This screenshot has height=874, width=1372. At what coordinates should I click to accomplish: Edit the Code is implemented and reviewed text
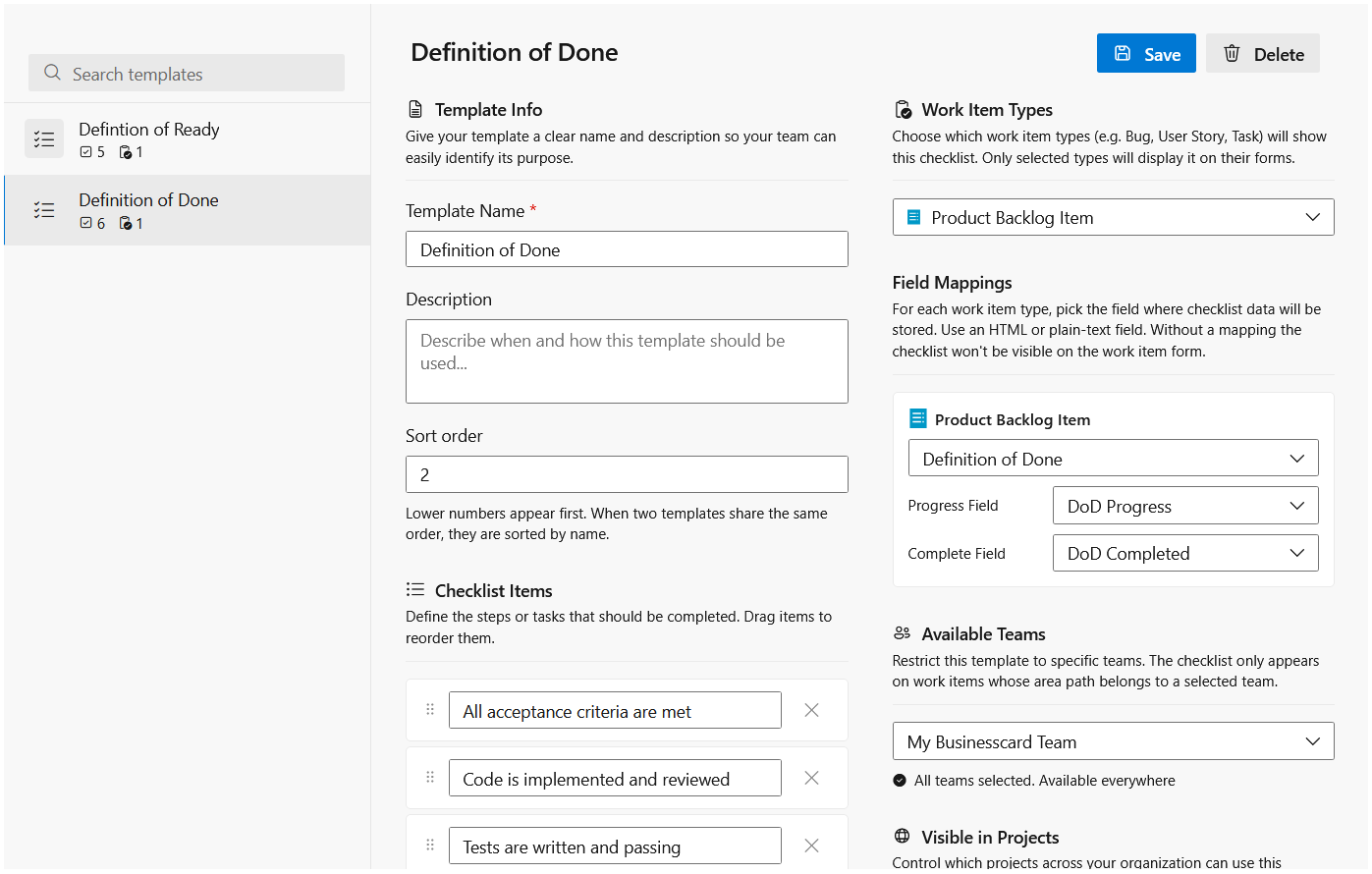615,779
